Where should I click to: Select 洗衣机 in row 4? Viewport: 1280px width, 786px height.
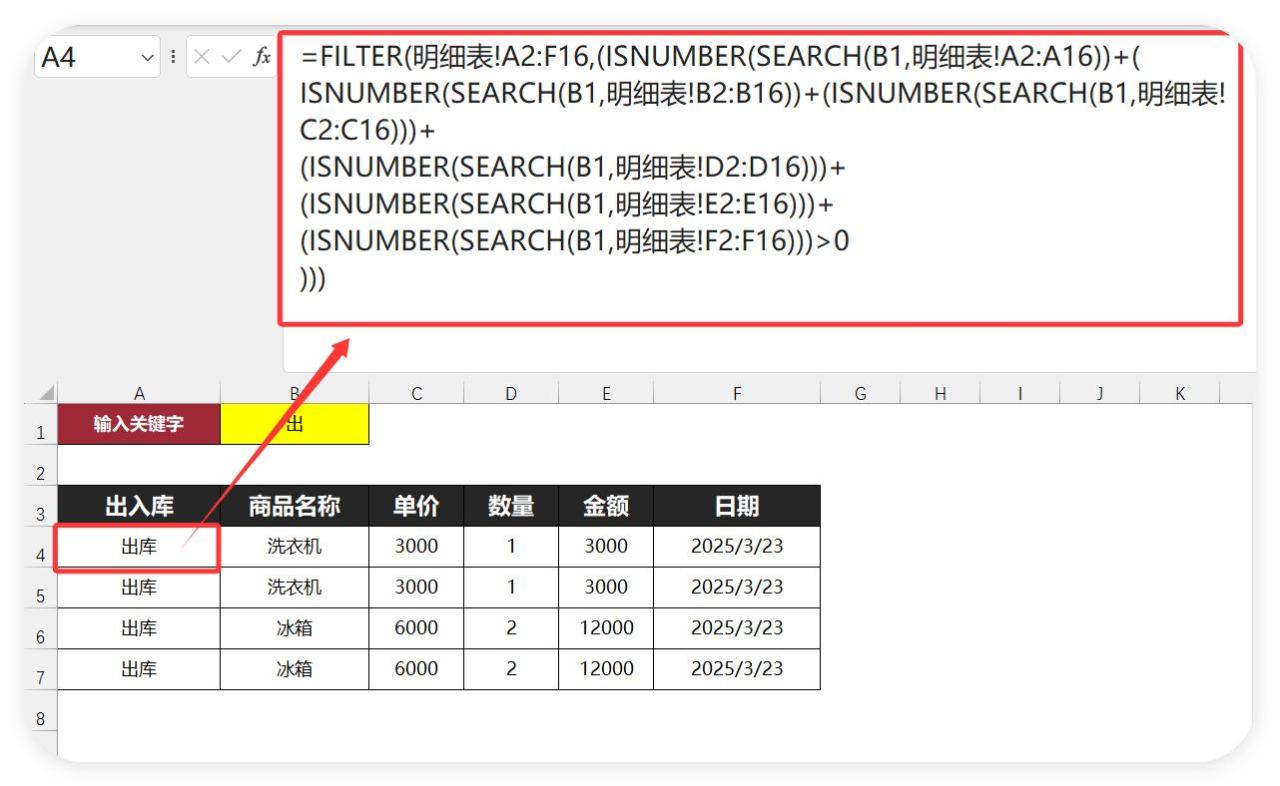295,547
